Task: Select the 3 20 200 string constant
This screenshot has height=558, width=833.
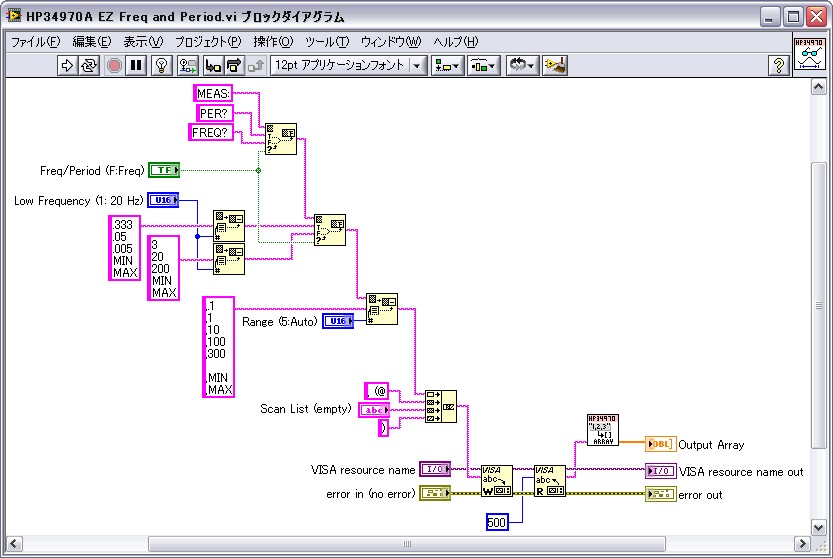Action: coord(164,268)
